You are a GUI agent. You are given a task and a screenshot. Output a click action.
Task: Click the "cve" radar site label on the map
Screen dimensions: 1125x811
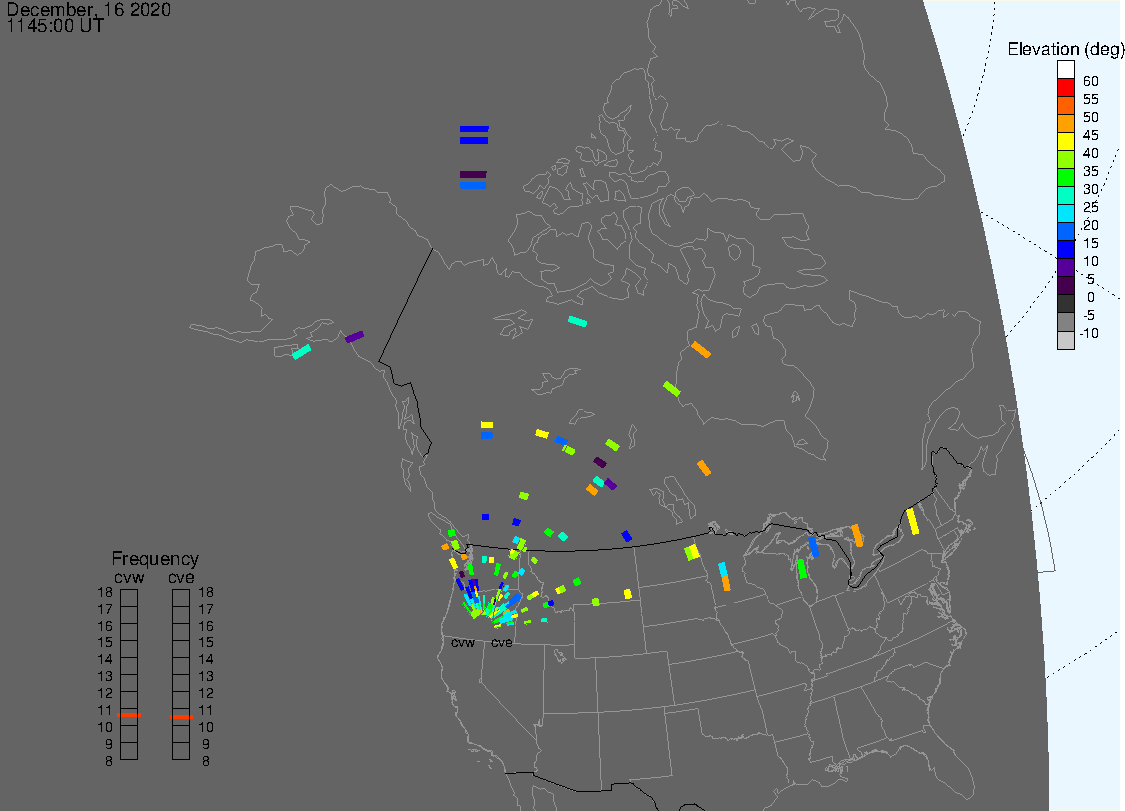tap(502, 642)
